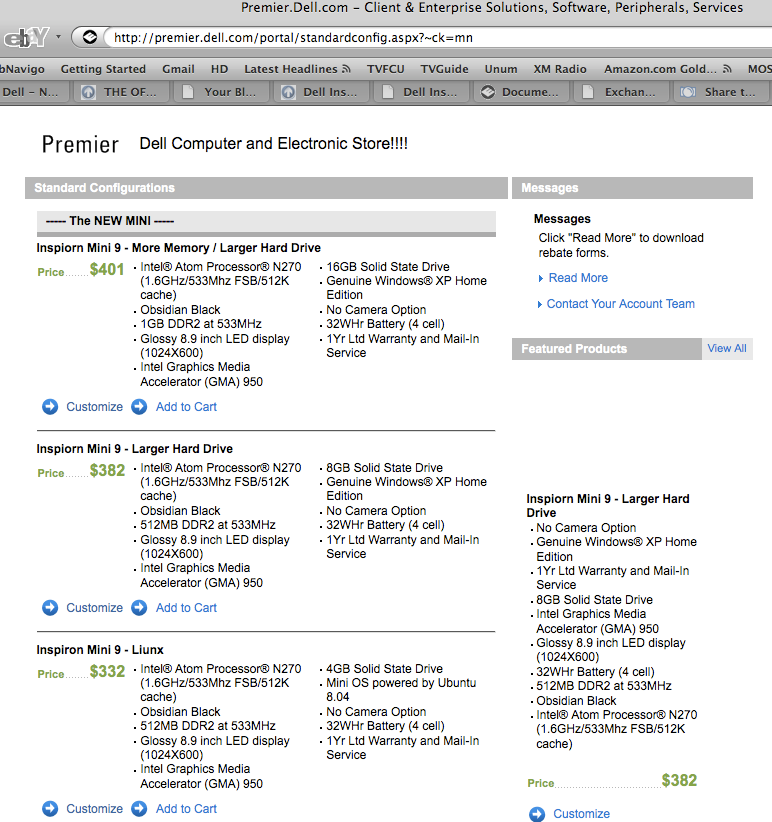Open the Unum bookmark

501,69
